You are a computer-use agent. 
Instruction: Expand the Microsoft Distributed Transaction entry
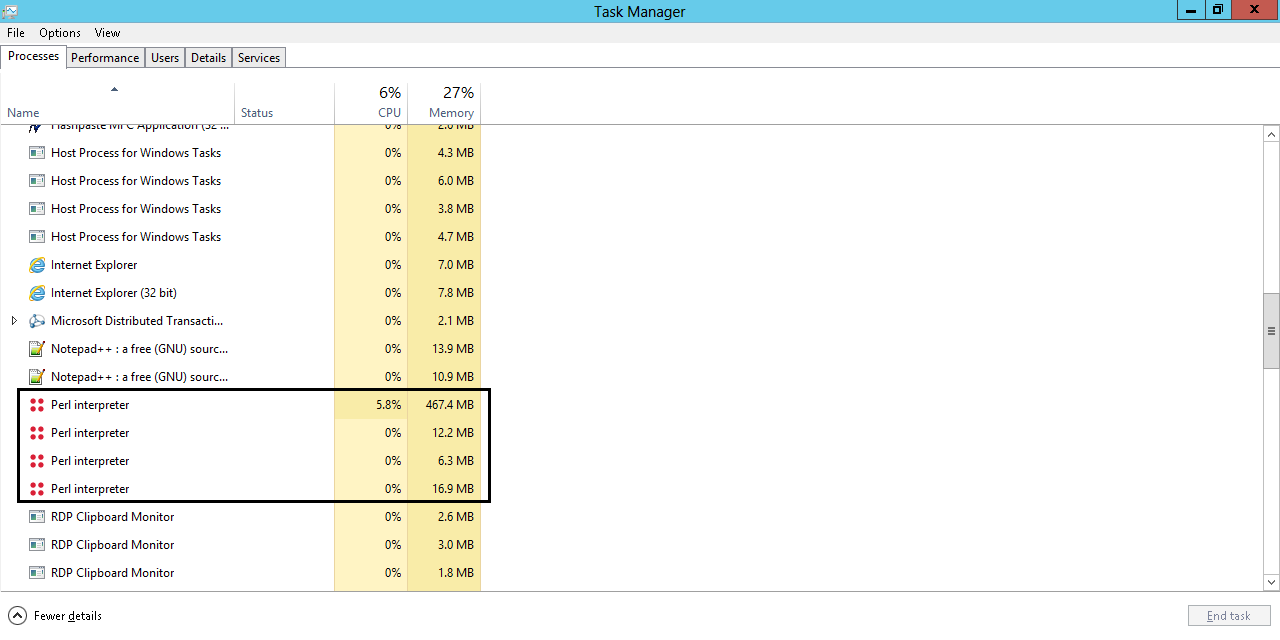14,320
